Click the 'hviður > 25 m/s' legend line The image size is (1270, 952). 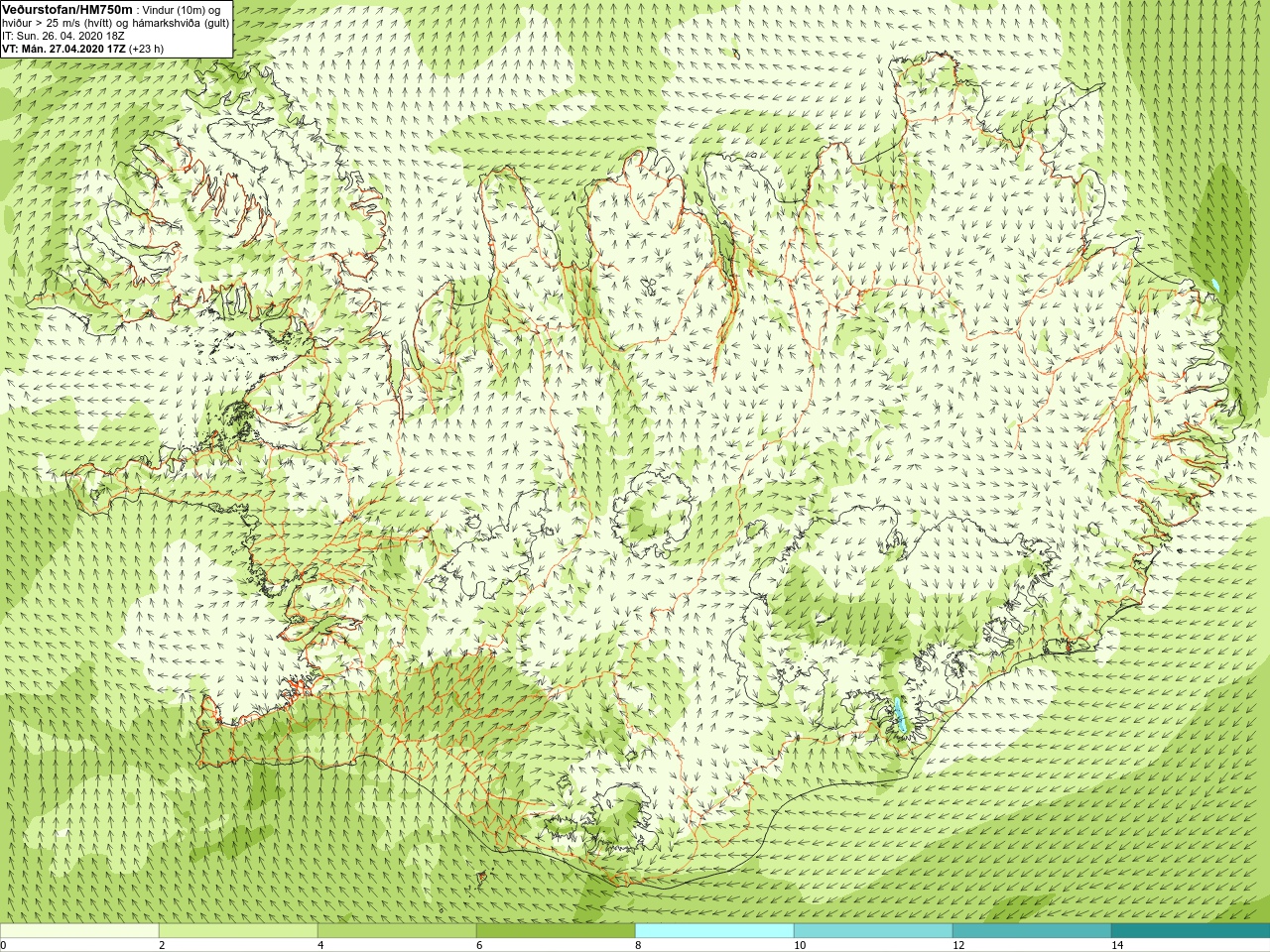[115, 23]
